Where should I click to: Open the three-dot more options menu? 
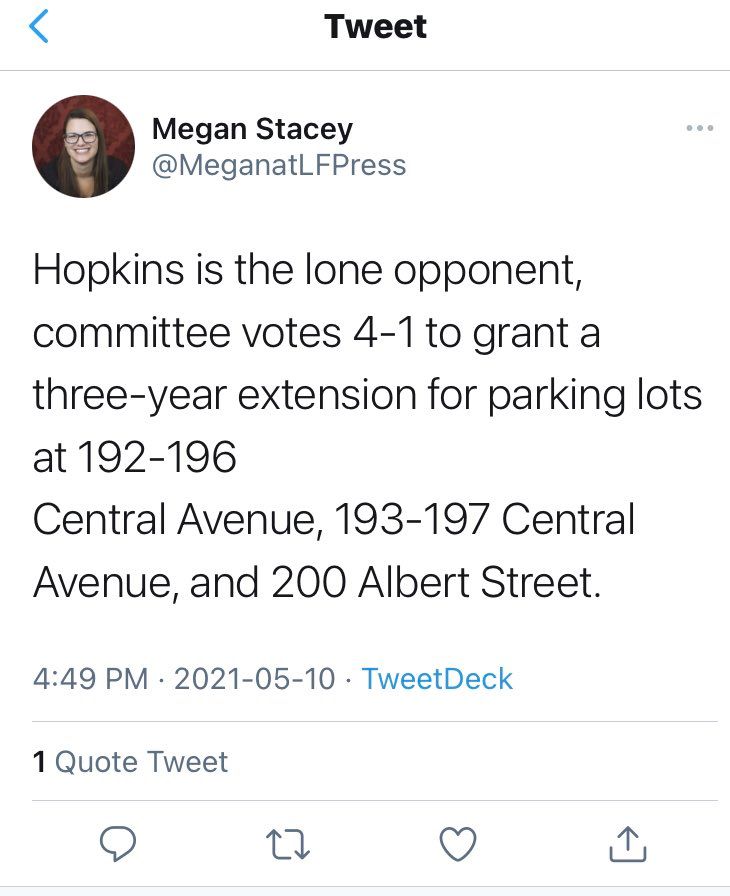(x=699, y=128)
